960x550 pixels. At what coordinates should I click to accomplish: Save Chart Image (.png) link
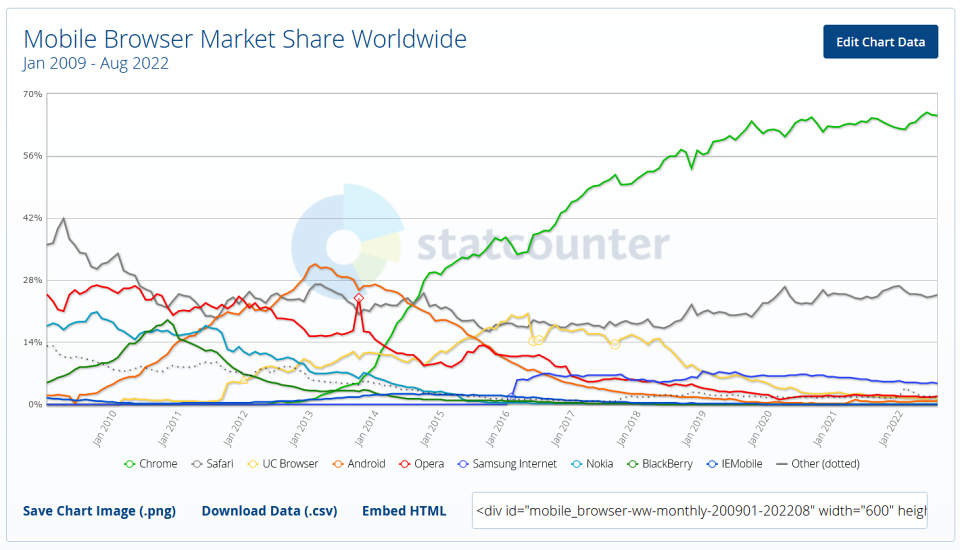tap(99, 511)
